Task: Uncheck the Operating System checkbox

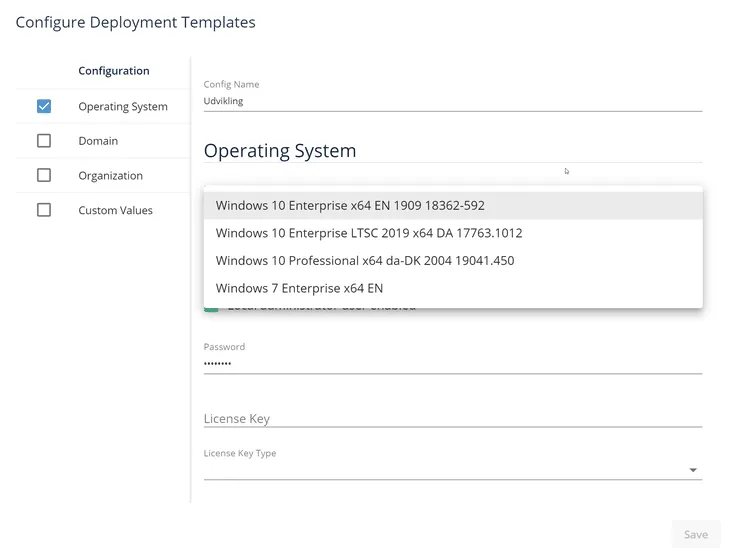Action: [x=44, y=106]
